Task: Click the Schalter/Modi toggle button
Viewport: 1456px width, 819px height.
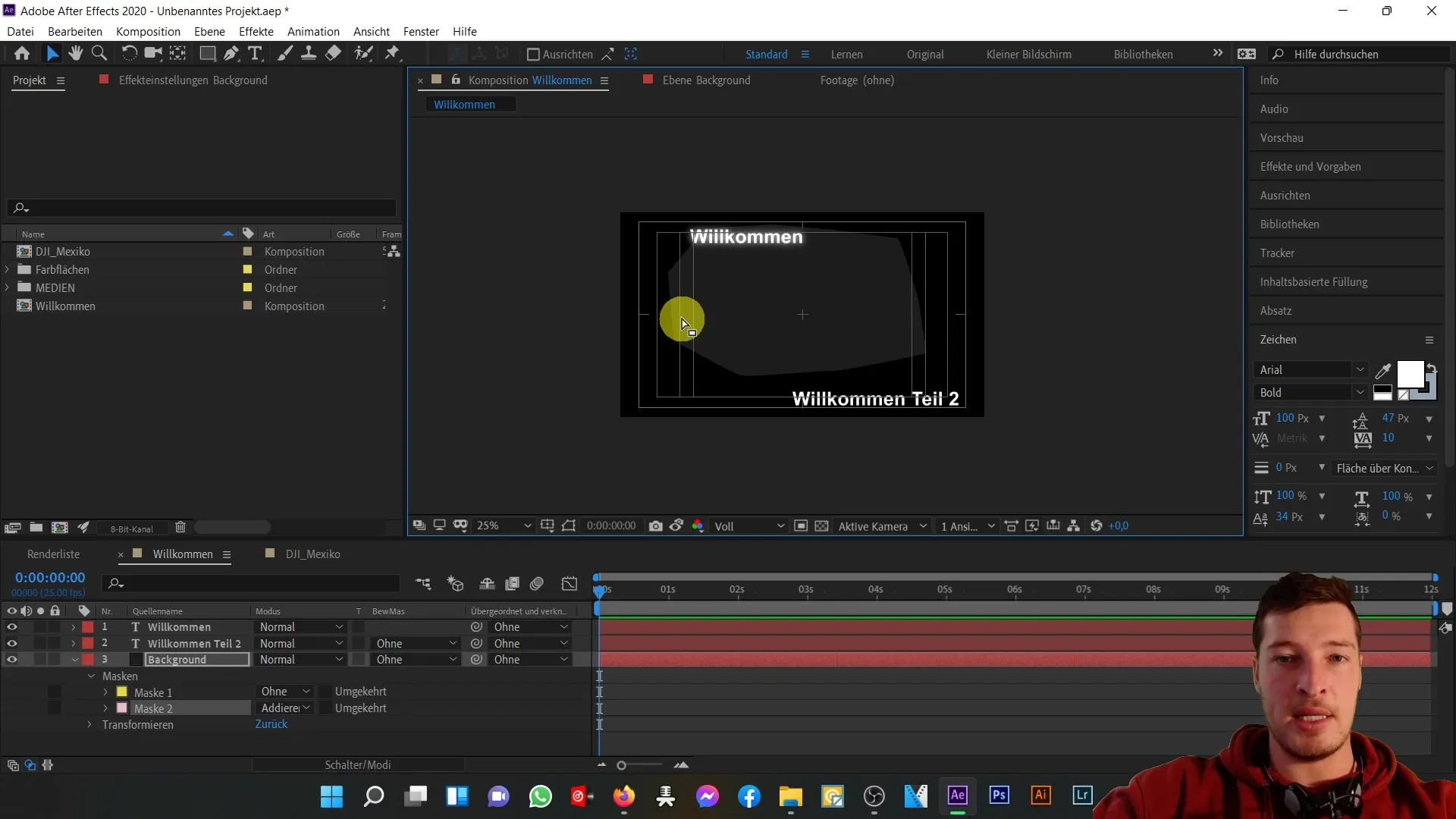Action: pos(358,764)
